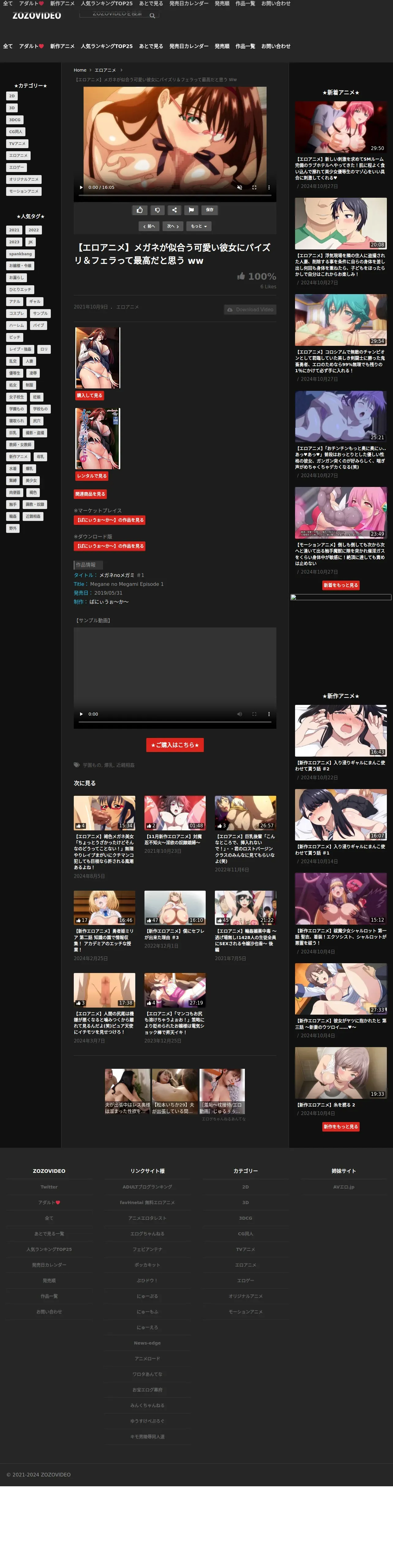Click the thumbs-up like button
393x1568 pixels.
[140, 210]
